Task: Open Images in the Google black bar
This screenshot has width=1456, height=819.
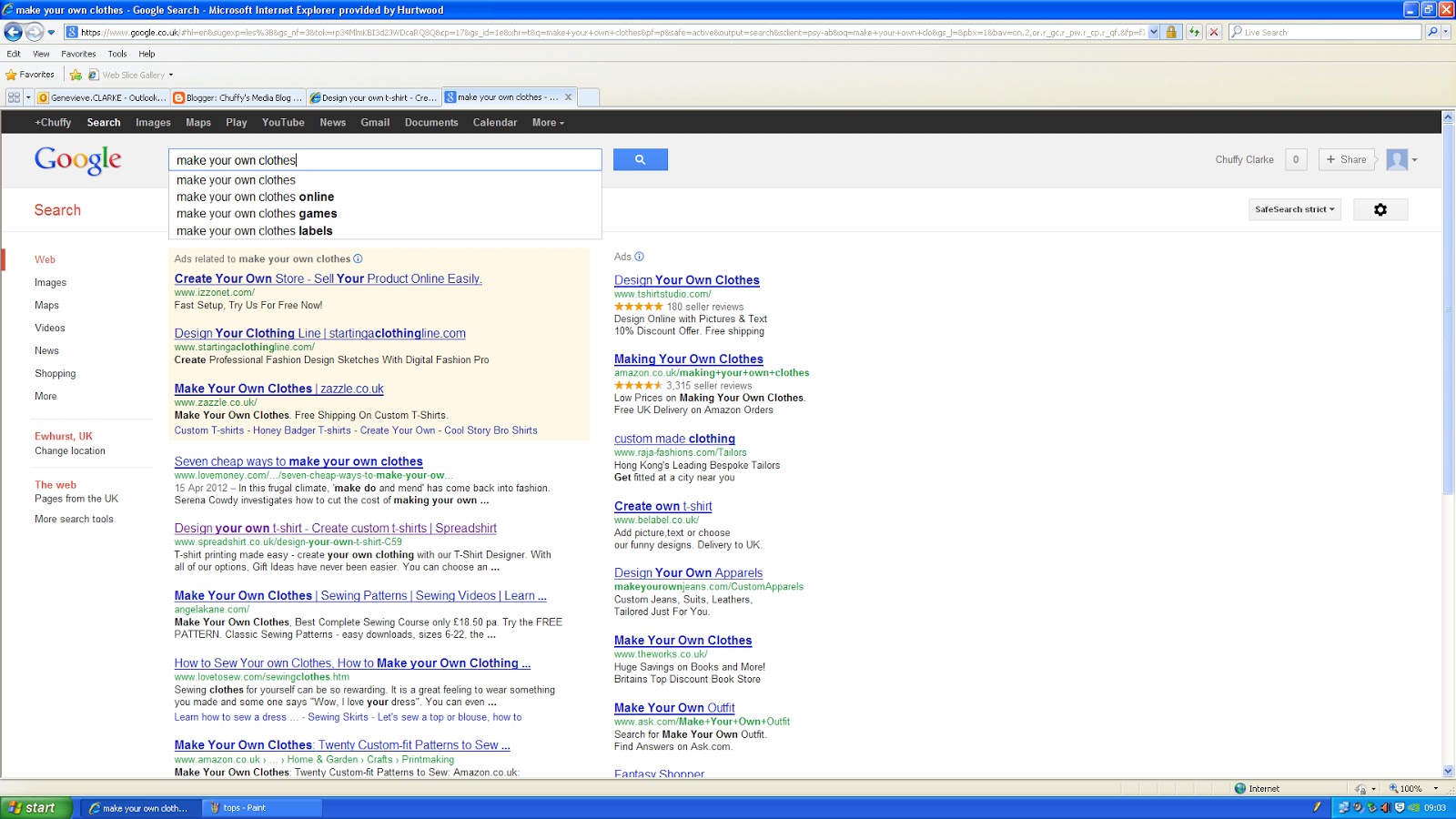Action: click(153, 122)
